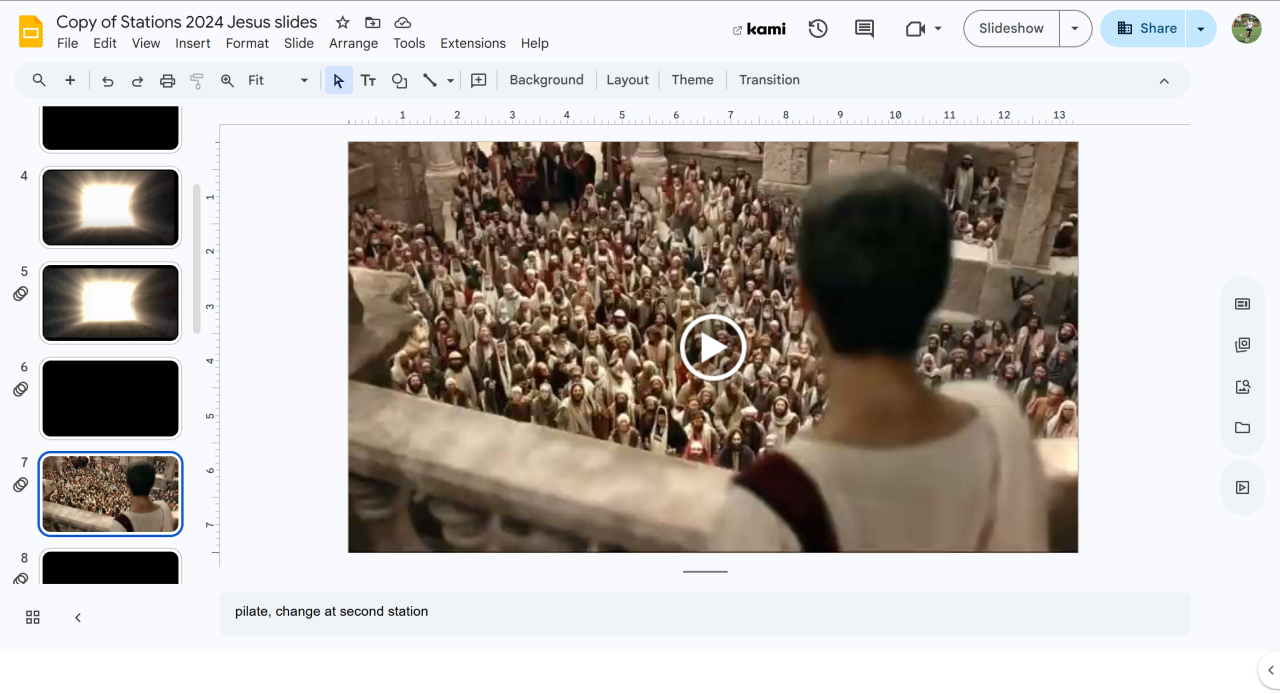Open version history clock icon
This screenshot has height=694, width=1280.
[x=818, y=29]
